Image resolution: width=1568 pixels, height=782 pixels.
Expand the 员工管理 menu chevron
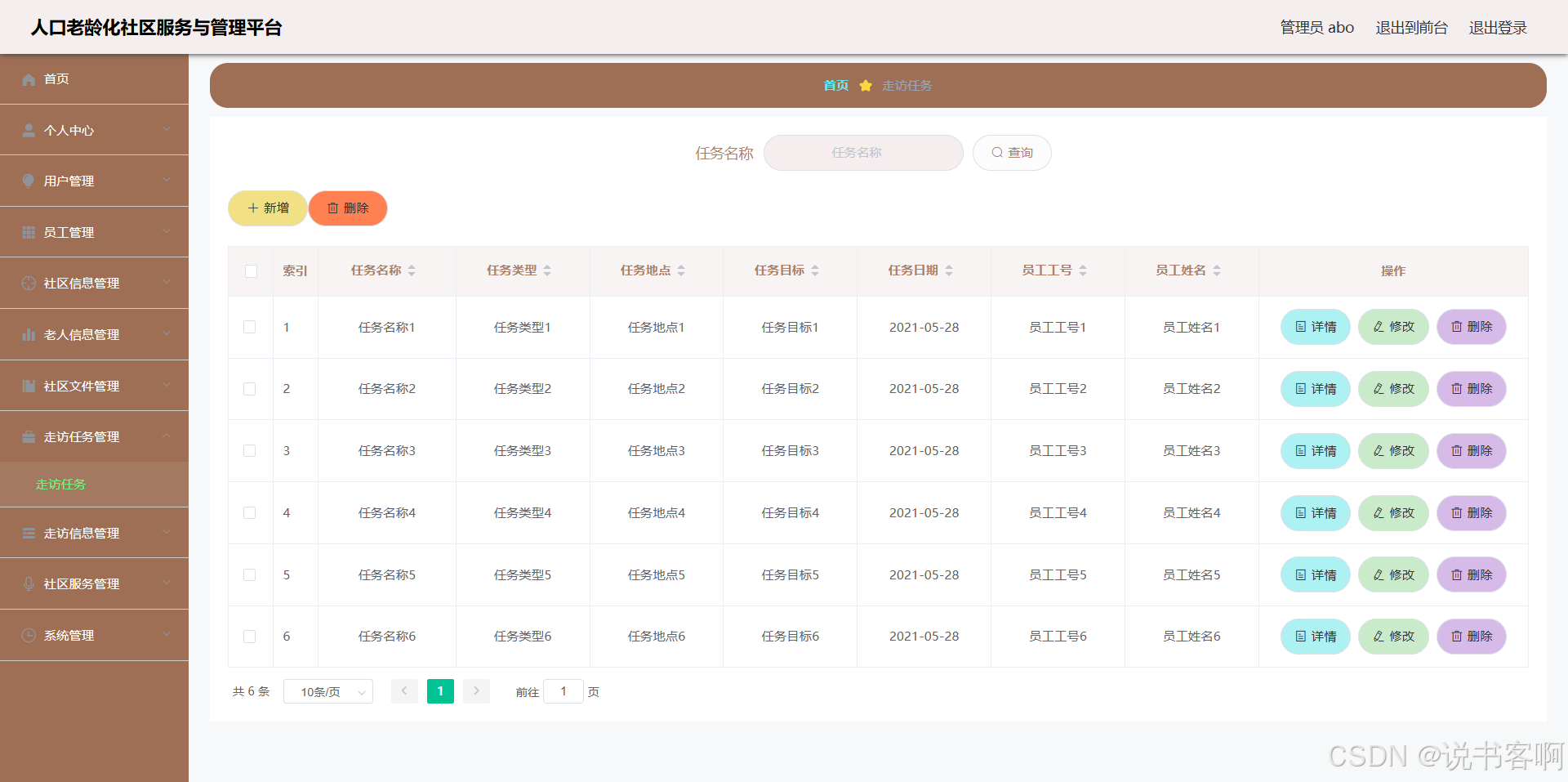tap(167, 231)
